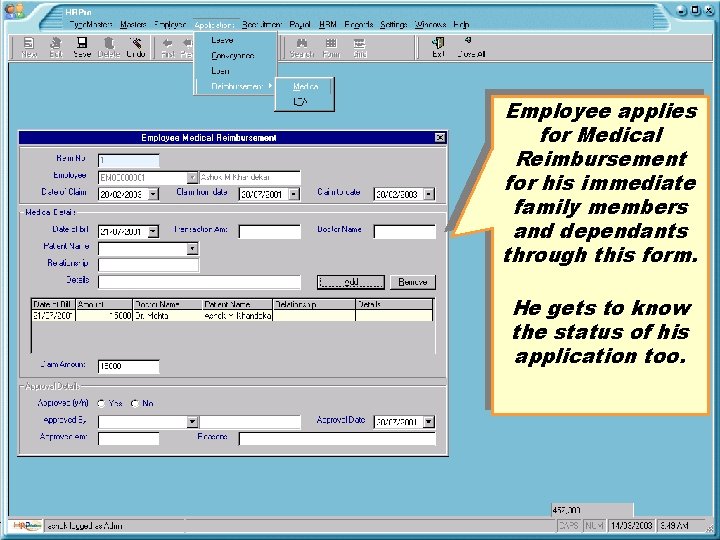Click the Edit toolbar icon
The width and height of the screenshot is (720, 540).
tap(56, 47)
